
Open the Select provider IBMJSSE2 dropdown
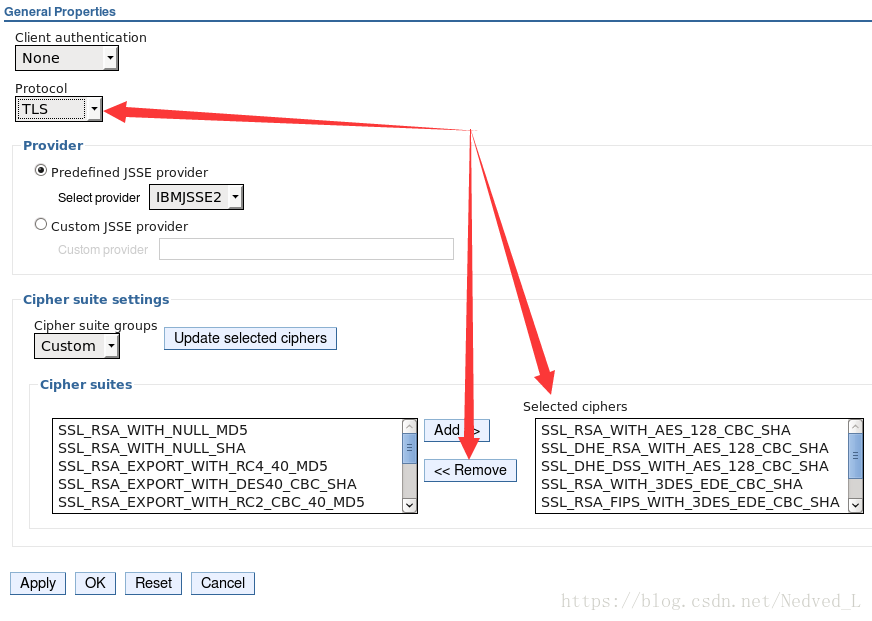click(196, 197)
